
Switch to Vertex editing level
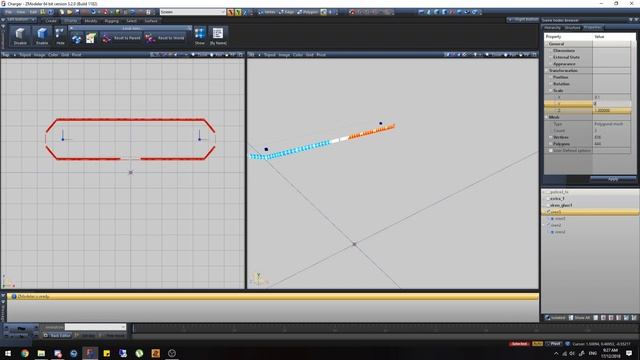(267, 12)
